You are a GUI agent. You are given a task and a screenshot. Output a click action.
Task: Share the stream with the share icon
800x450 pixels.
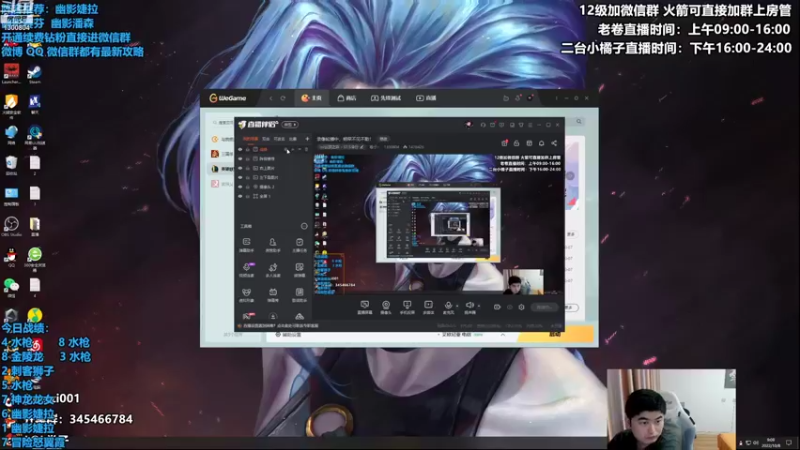point(554,143)
